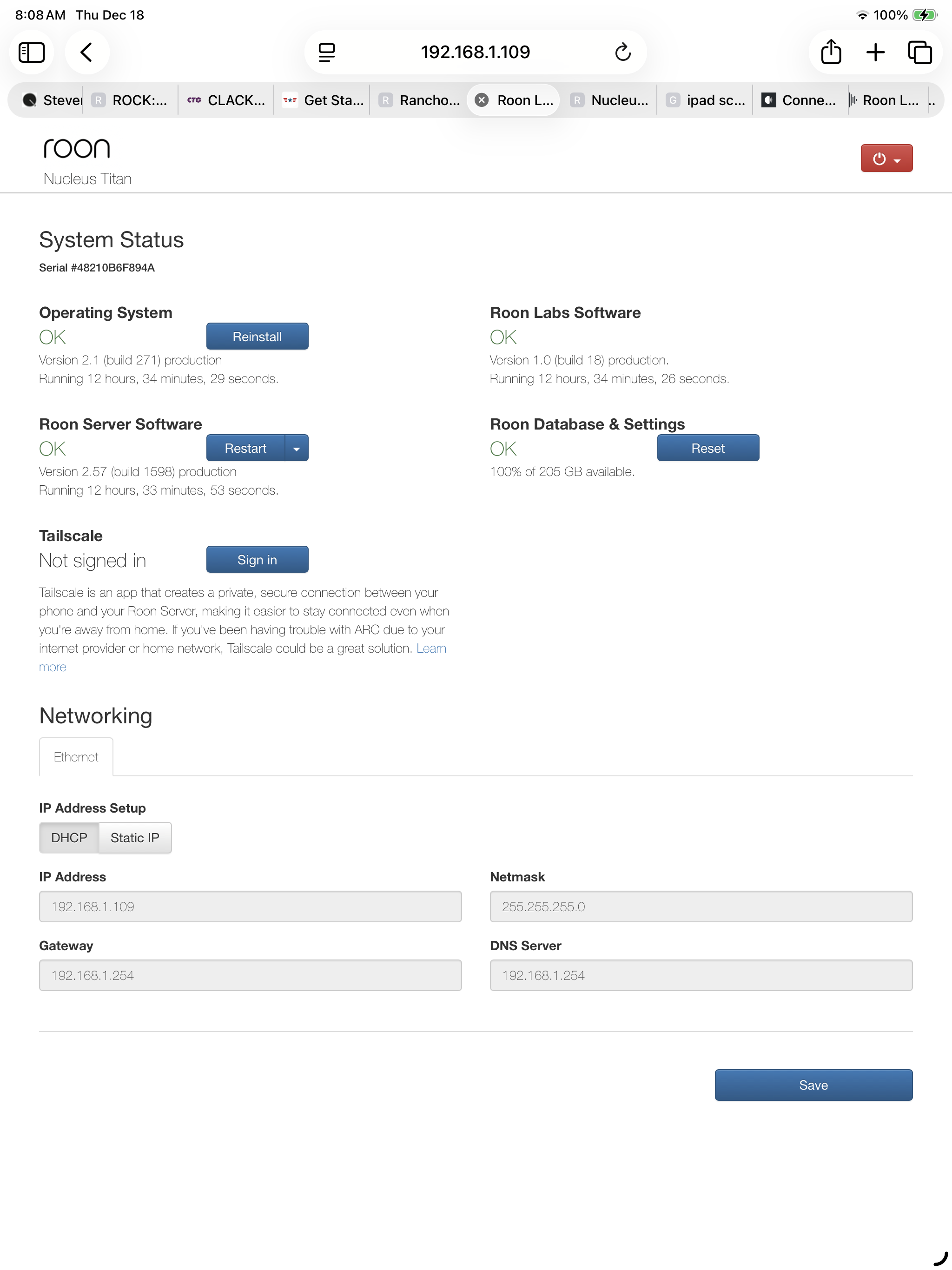Expand the Restart button's dropdown arrow

(x=296, y=449)
